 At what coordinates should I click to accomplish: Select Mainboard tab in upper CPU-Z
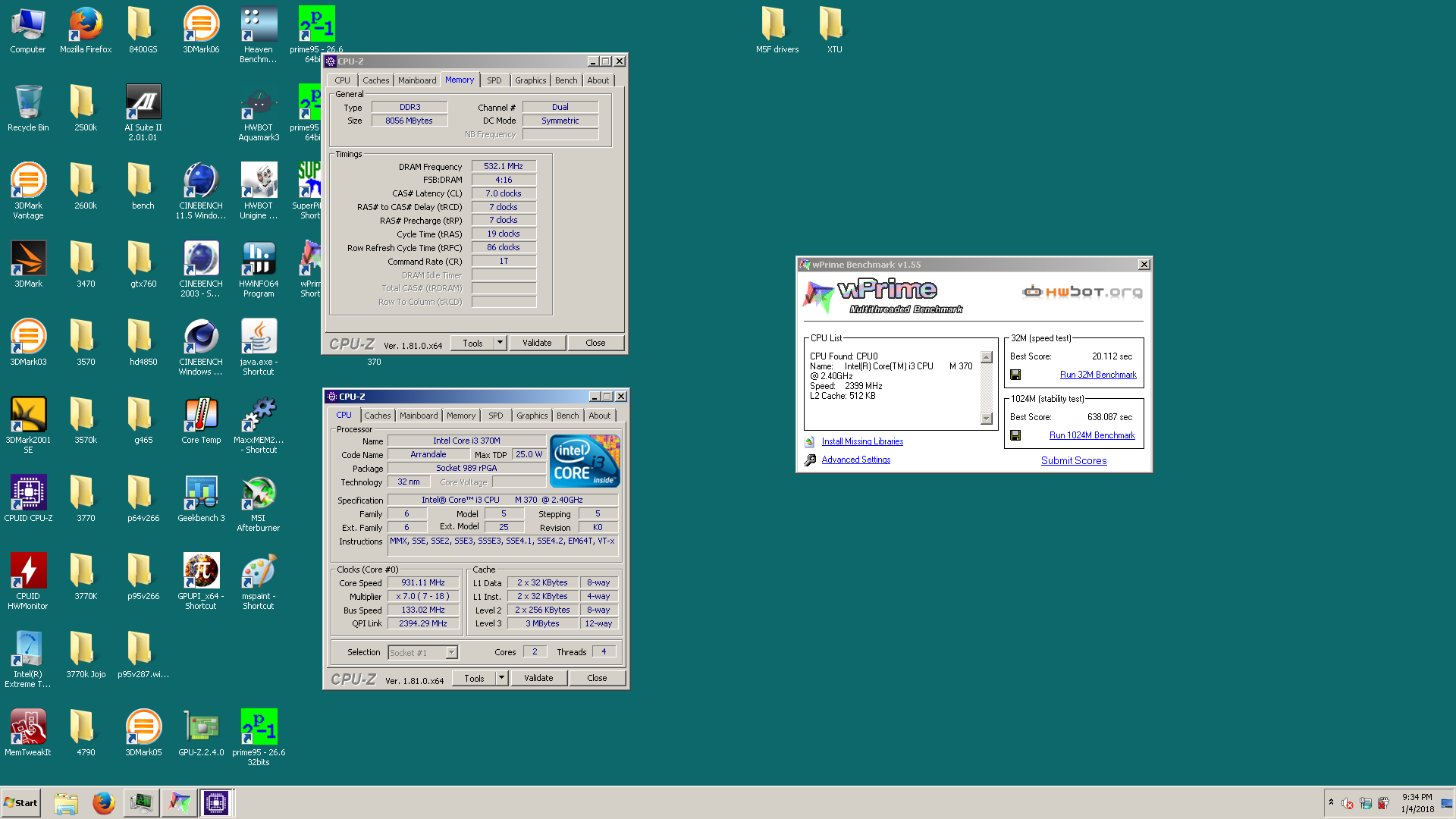(417, 80)
